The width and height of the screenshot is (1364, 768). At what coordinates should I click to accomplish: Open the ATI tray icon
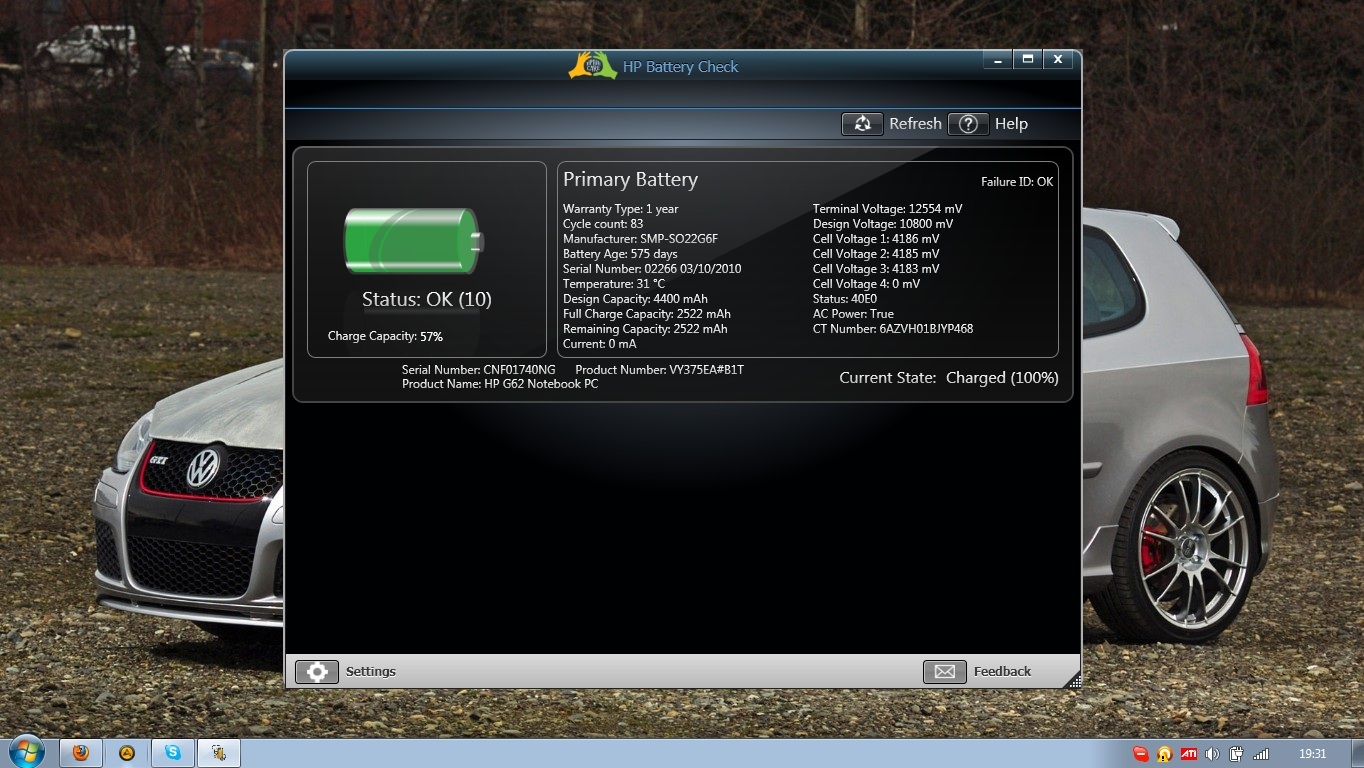pos(1189,754)
